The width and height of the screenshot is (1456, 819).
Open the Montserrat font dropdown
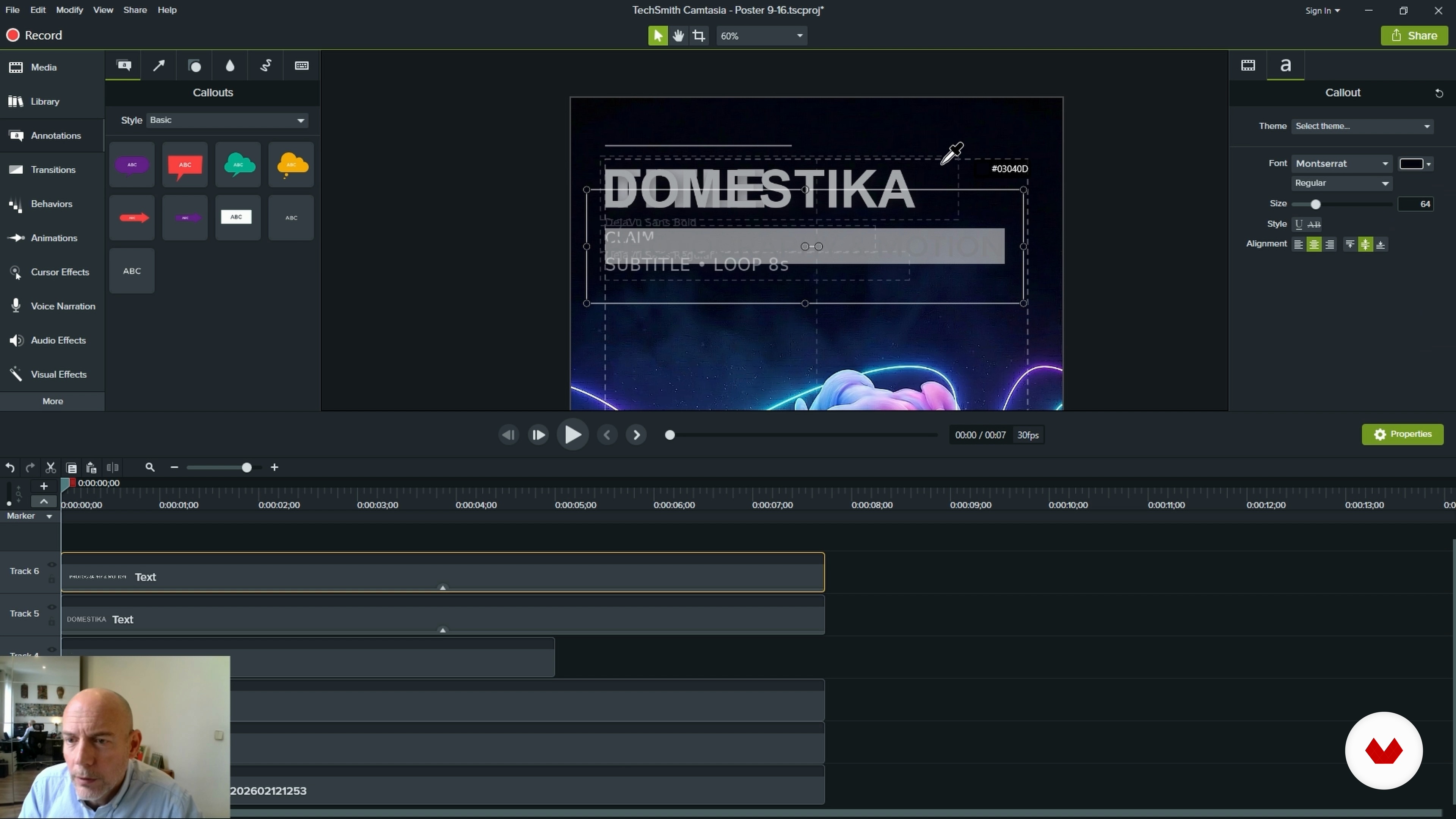click(x=1342, y=163)
